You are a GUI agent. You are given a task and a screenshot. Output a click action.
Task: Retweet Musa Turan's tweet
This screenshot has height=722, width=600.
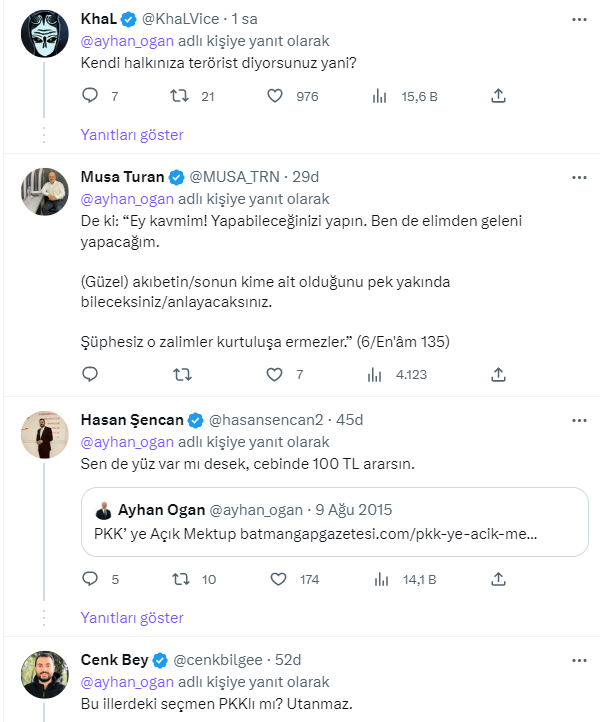[x=181, y=375]
